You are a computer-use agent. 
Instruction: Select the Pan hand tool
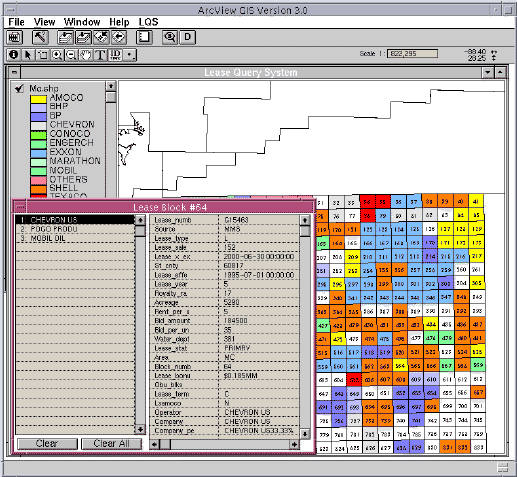(x=86, y=55)
